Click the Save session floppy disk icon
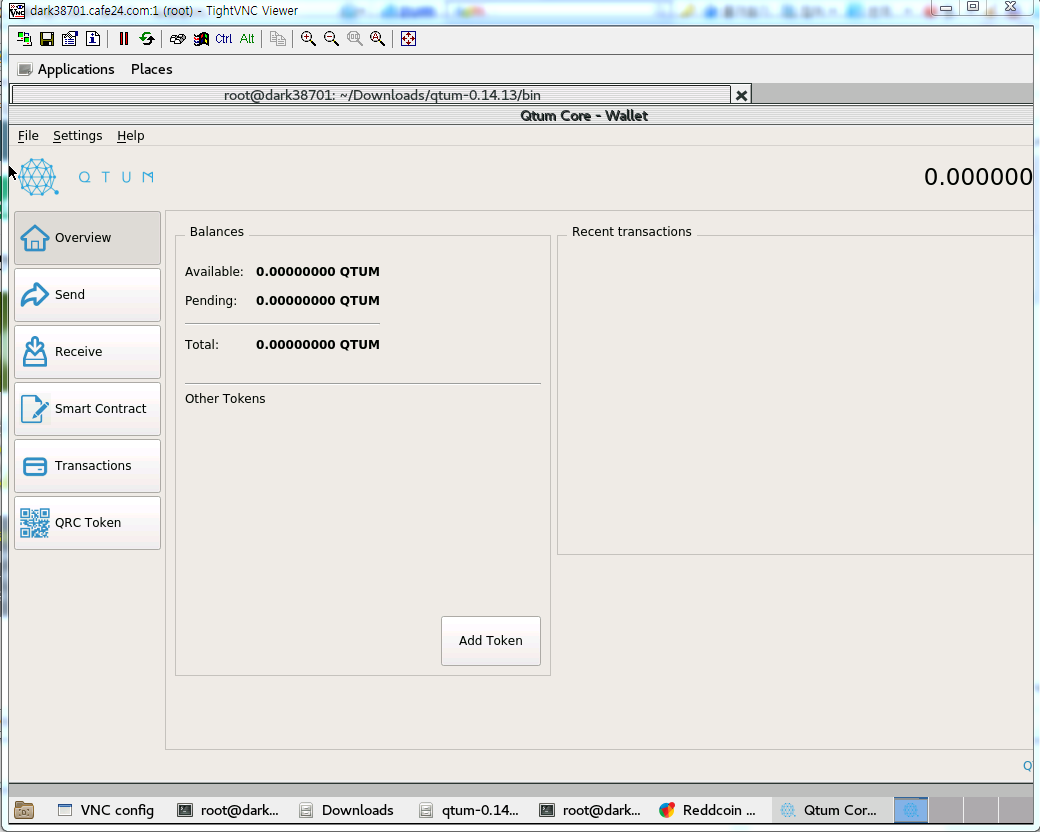 (47, 39)
